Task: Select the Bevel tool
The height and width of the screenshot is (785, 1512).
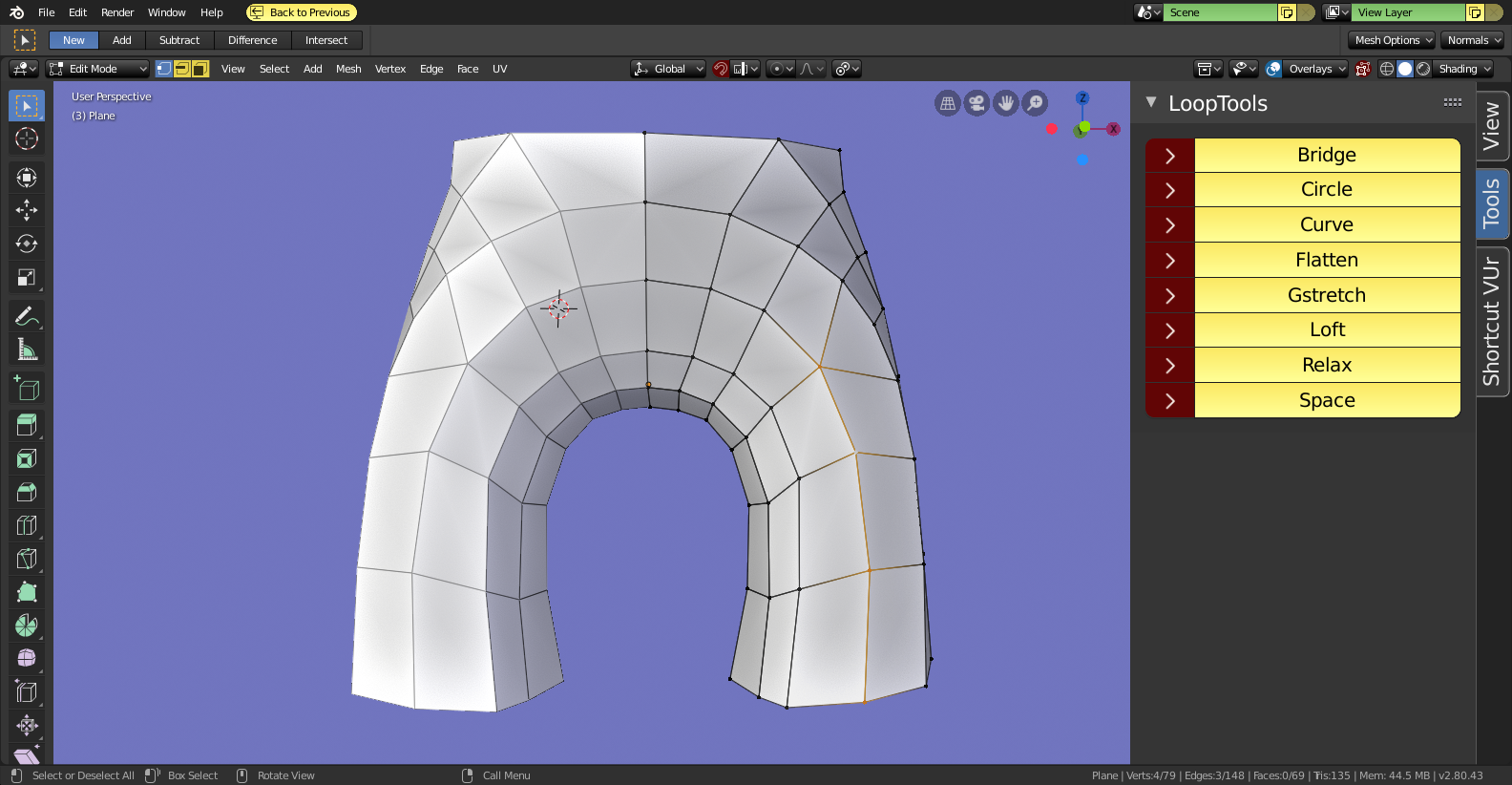Action: coord(27,492)
